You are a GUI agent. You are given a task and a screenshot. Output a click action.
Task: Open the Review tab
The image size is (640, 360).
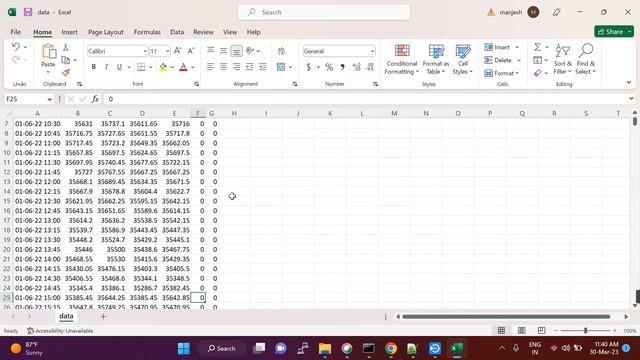click(x=203, y=32)
